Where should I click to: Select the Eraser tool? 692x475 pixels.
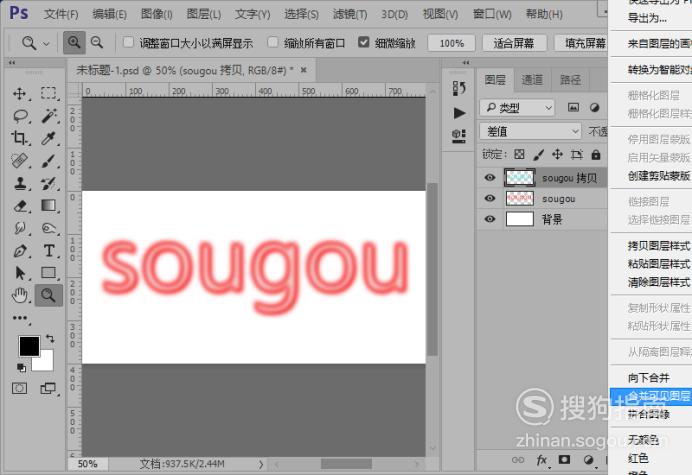[x=20, y=206]
